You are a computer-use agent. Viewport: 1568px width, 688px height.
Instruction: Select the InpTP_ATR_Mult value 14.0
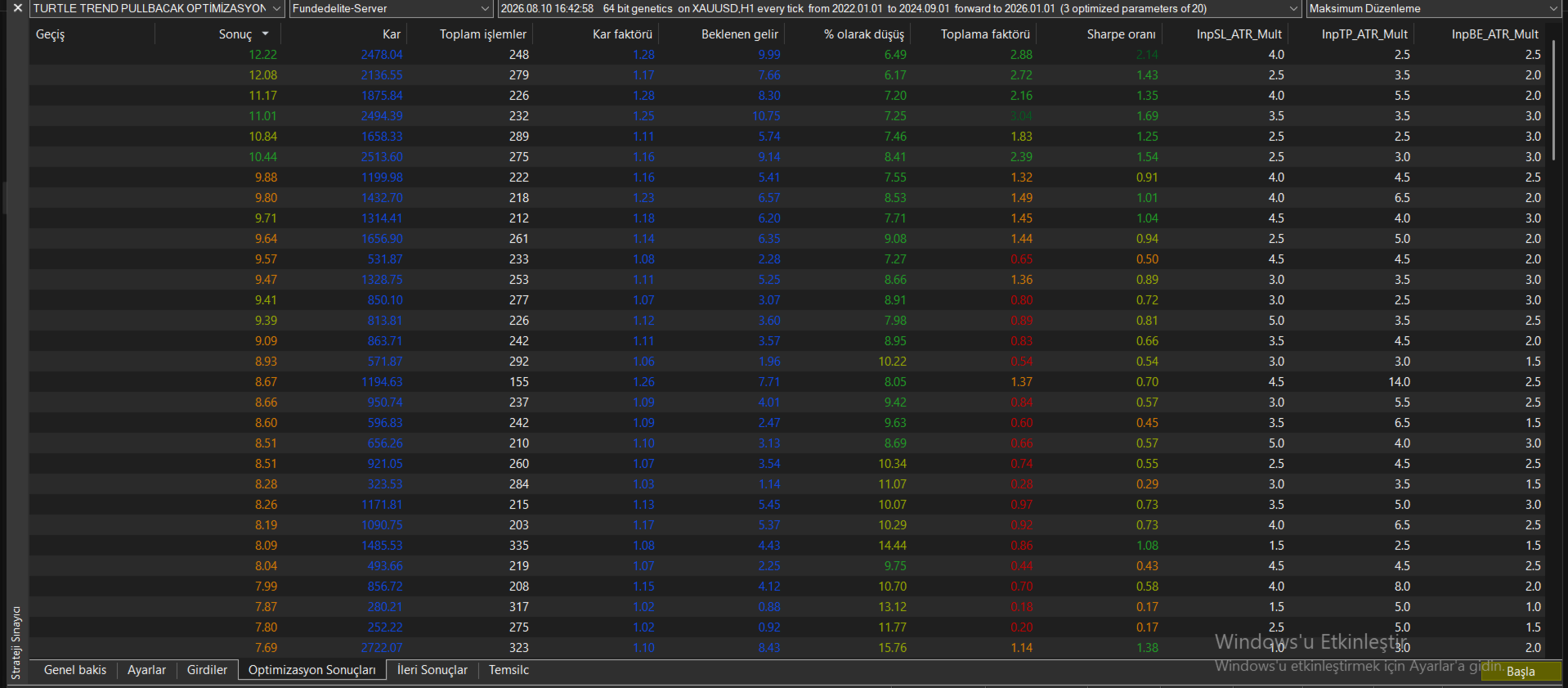[1400, 382]
